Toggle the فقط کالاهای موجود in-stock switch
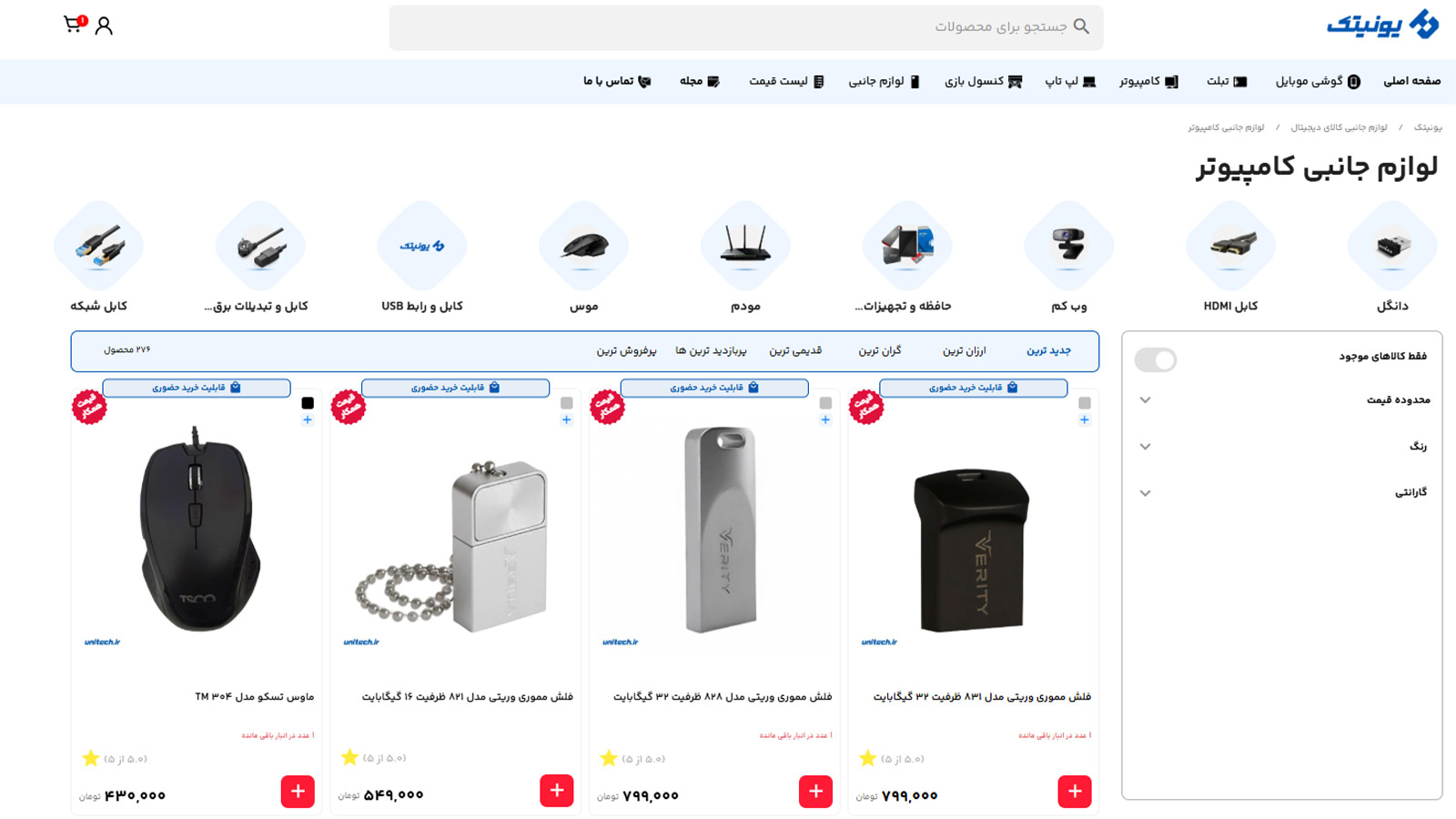The height and width of the screenshot is (819, 1456). [x=1156, y=359]
